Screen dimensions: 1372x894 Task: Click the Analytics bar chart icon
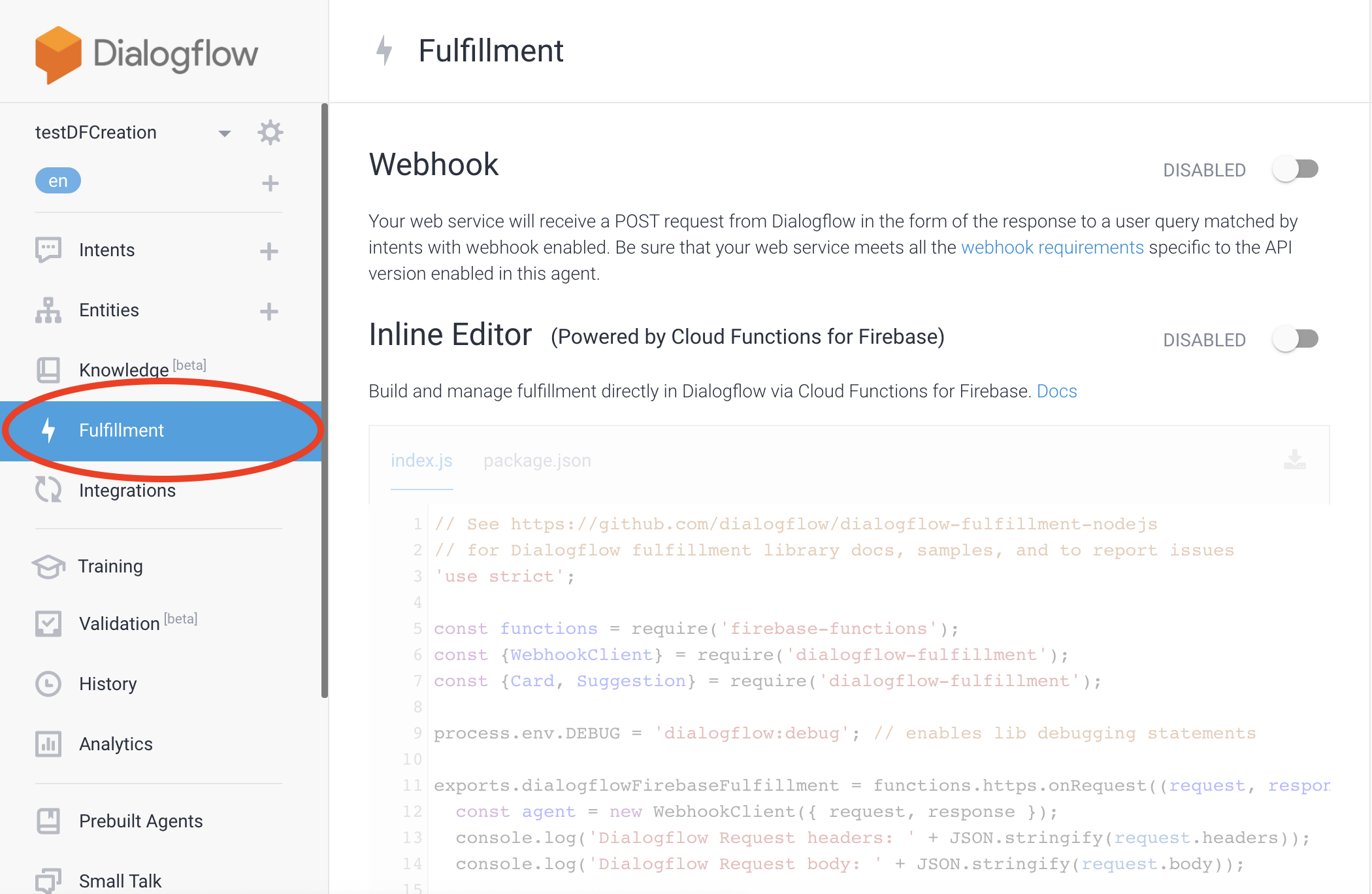[48, 744]
